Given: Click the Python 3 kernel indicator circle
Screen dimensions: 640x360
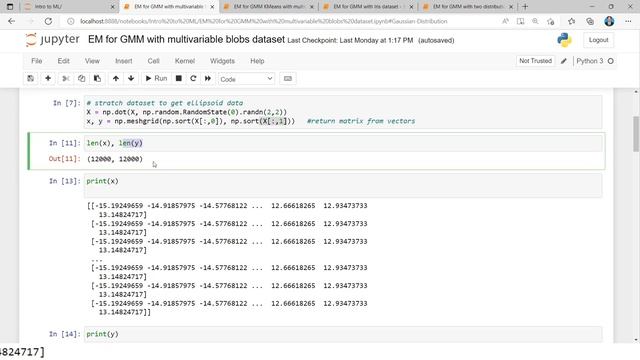Looking at the screenshot, I should click(x=611, y=61).
